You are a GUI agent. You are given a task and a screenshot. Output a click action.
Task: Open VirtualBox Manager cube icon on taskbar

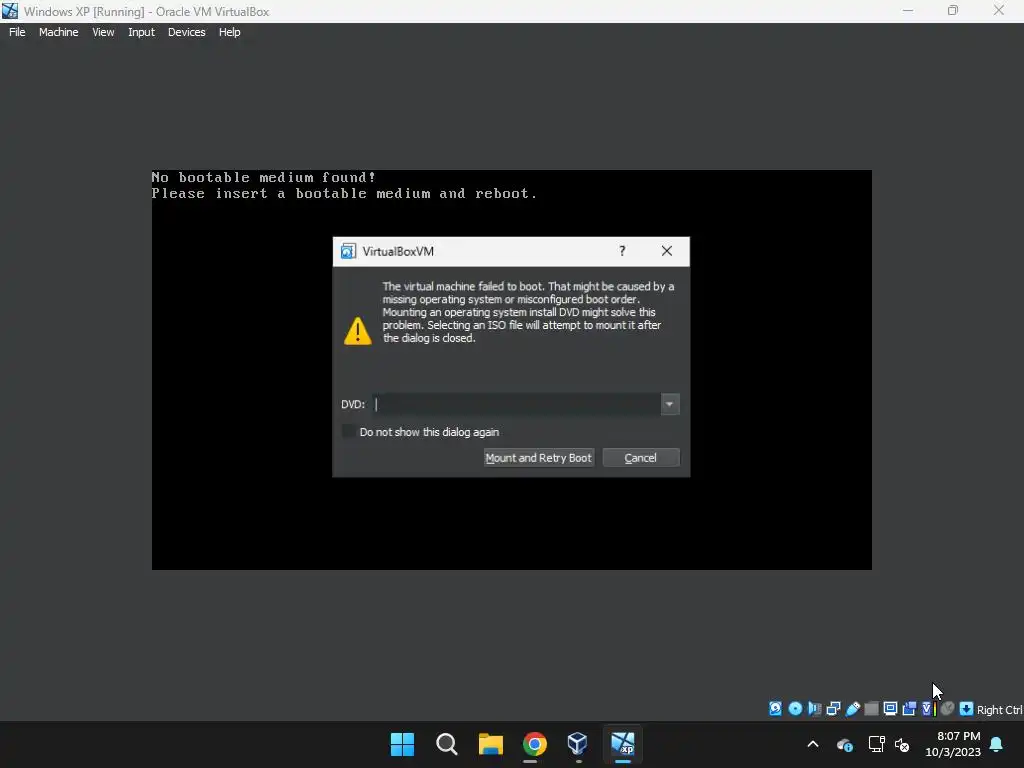click(x=578, y=744)
